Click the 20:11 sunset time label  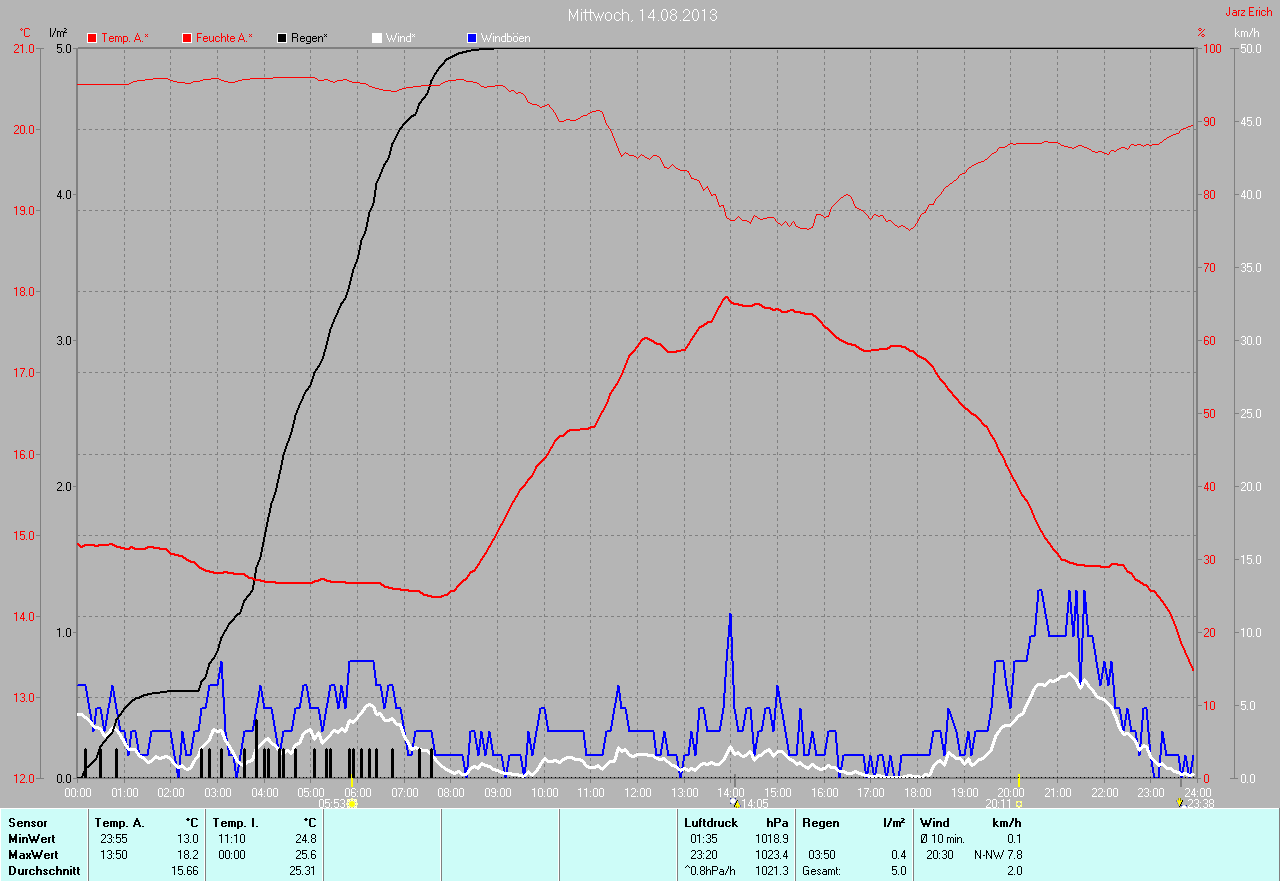pyautogui.click(x=998, y=803)
